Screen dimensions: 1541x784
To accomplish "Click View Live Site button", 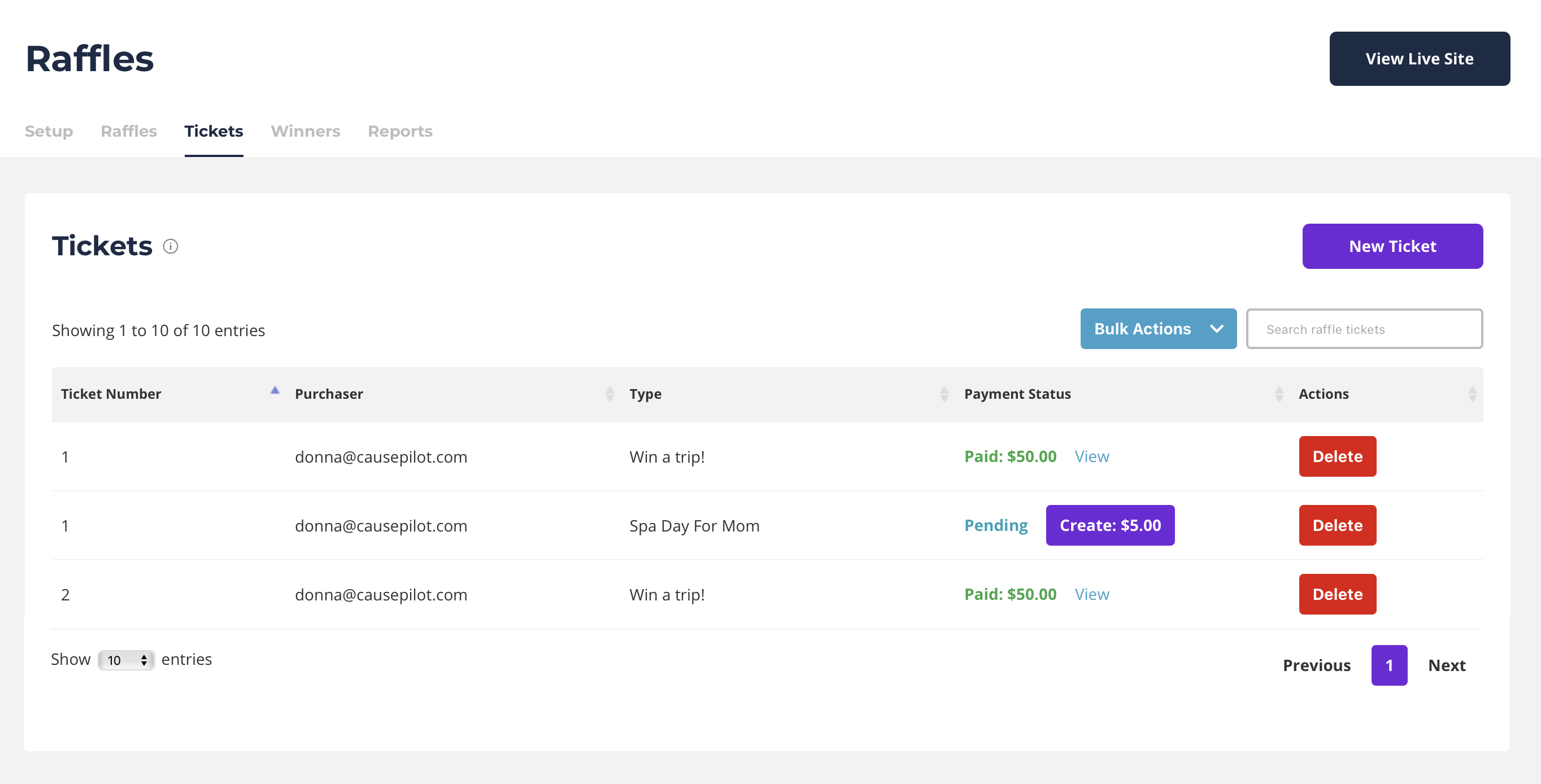I will coord(1419,59).
